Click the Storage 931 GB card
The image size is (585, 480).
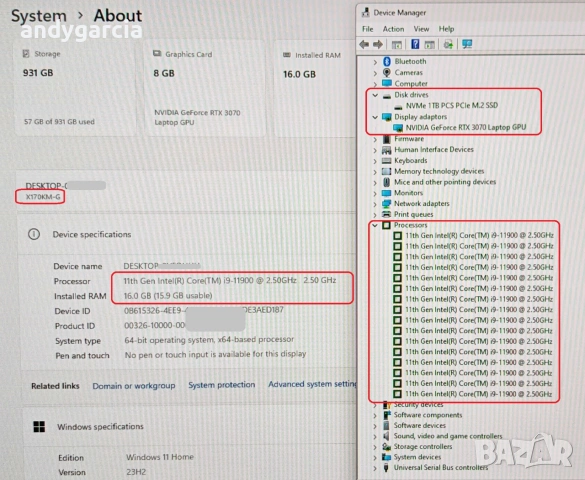75,89
